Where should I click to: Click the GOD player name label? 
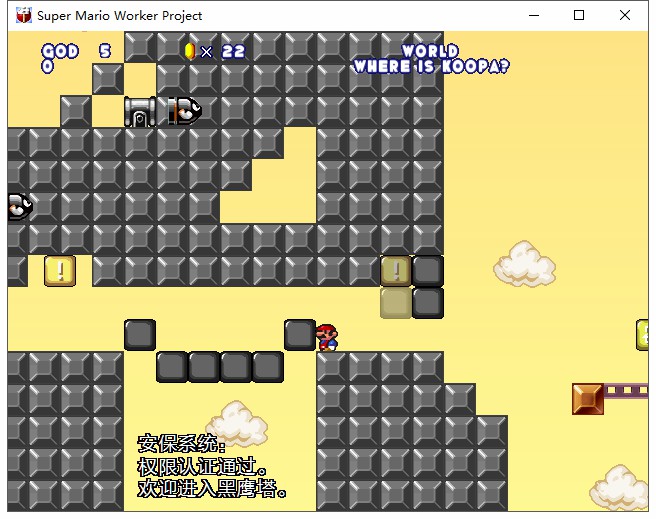pyautogui.click(x=60, y=51)
